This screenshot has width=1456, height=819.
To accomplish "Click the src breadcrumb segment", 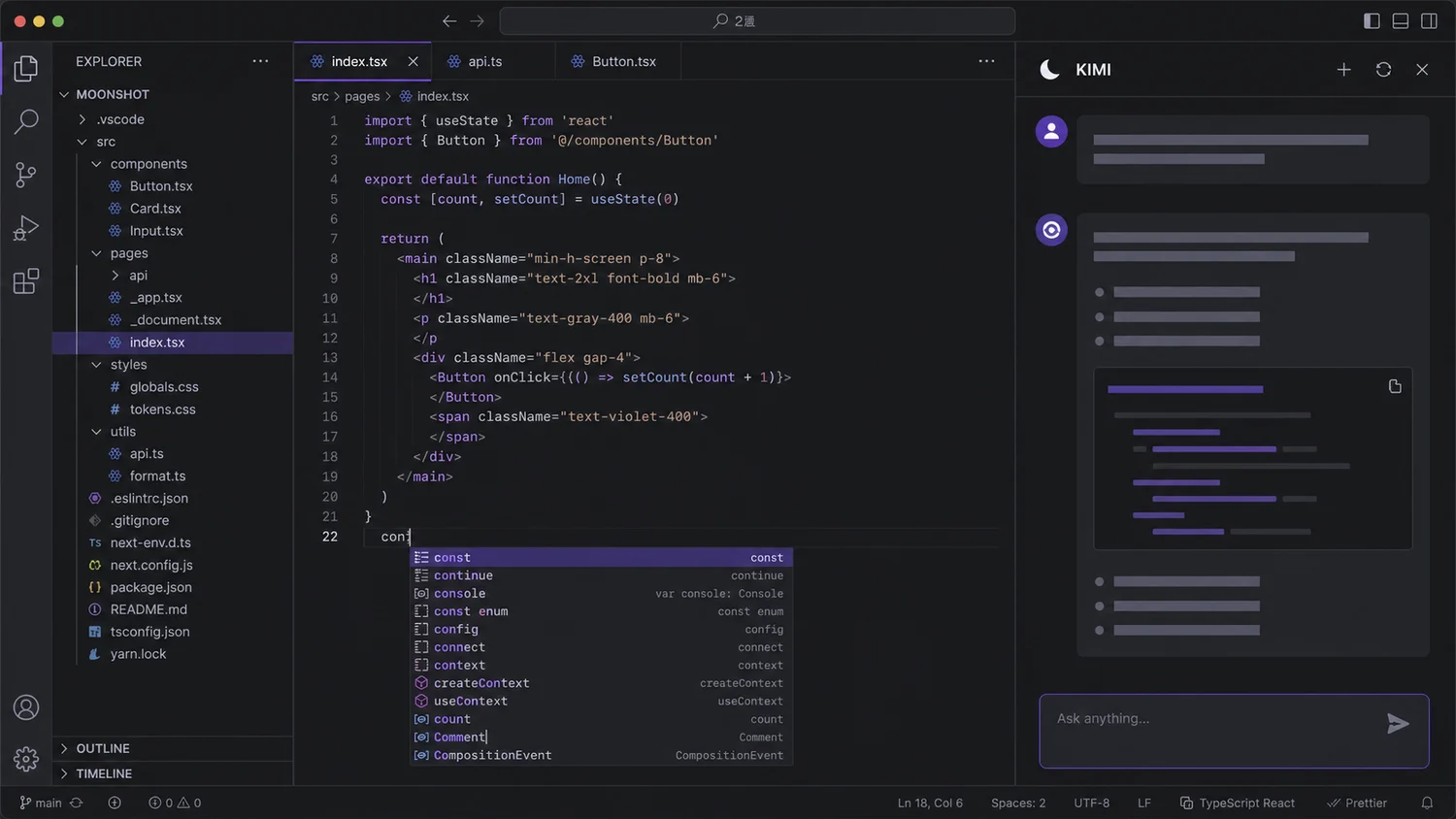I will (x=320, y=96).
